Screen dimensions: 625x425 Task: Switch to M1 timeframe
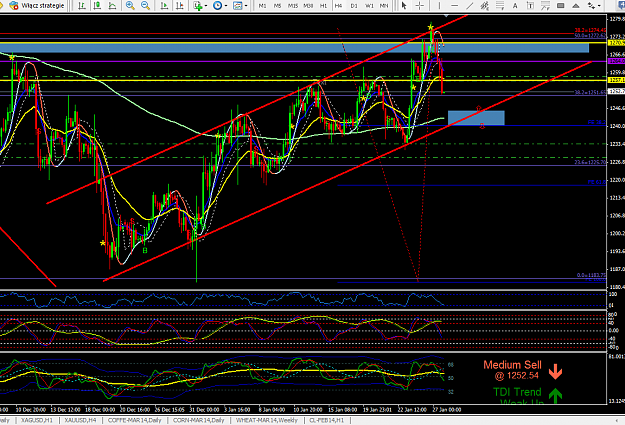coord(262,6)
